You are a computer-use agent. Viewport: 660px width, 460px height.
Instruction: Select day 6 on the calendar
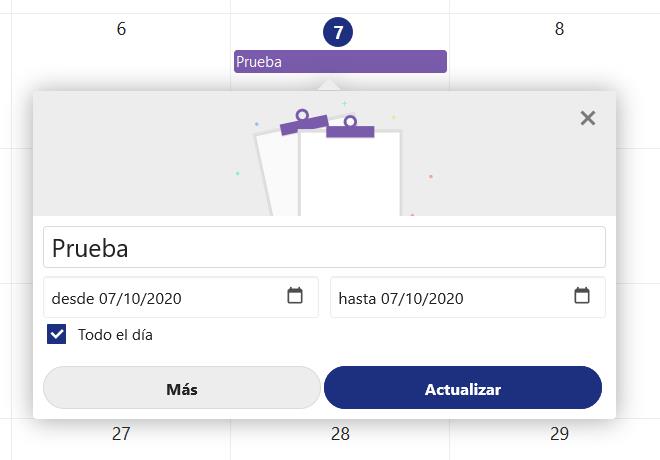coord(121,29)
